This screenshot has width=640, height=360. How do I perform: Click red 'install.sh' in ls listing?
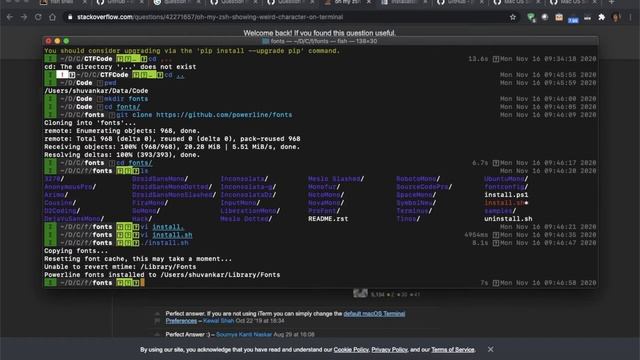pos(504,203)
